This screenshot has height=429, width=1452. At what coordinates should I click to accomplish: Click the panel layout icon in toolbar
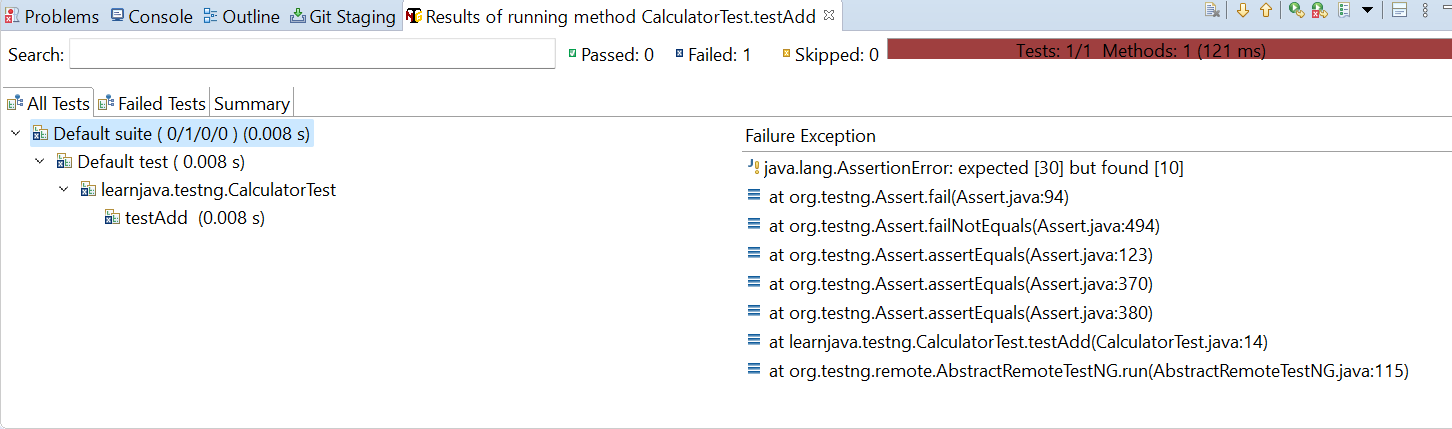[x=1399, y=11]
